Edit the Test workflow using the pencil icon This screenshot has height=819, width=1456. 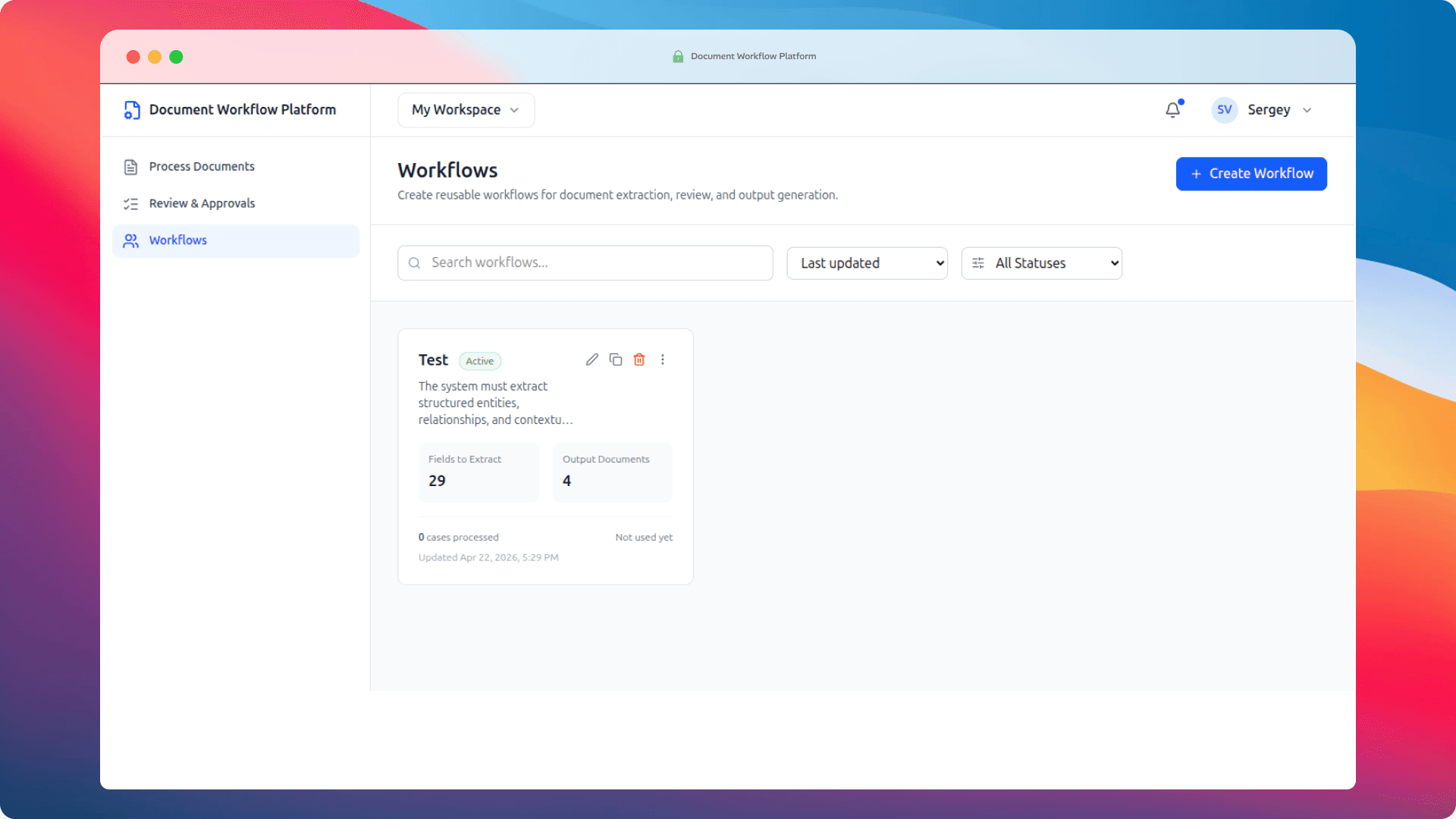click(x=592, y=359)
